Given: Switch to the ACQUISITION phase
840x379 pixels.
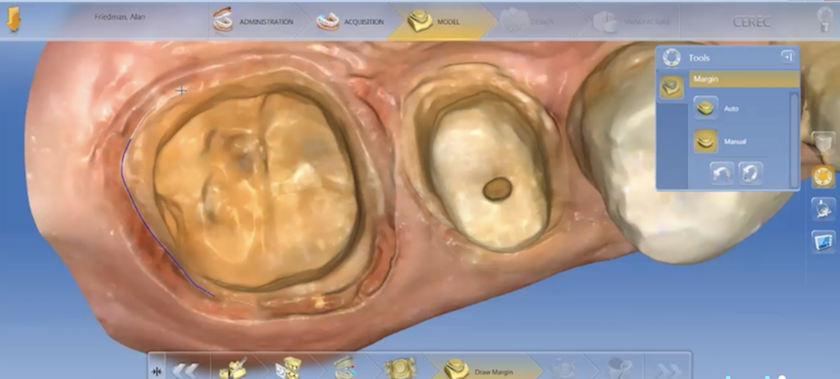Looking at the screenshot, I should pyautogui.click(x=350, y=21).
